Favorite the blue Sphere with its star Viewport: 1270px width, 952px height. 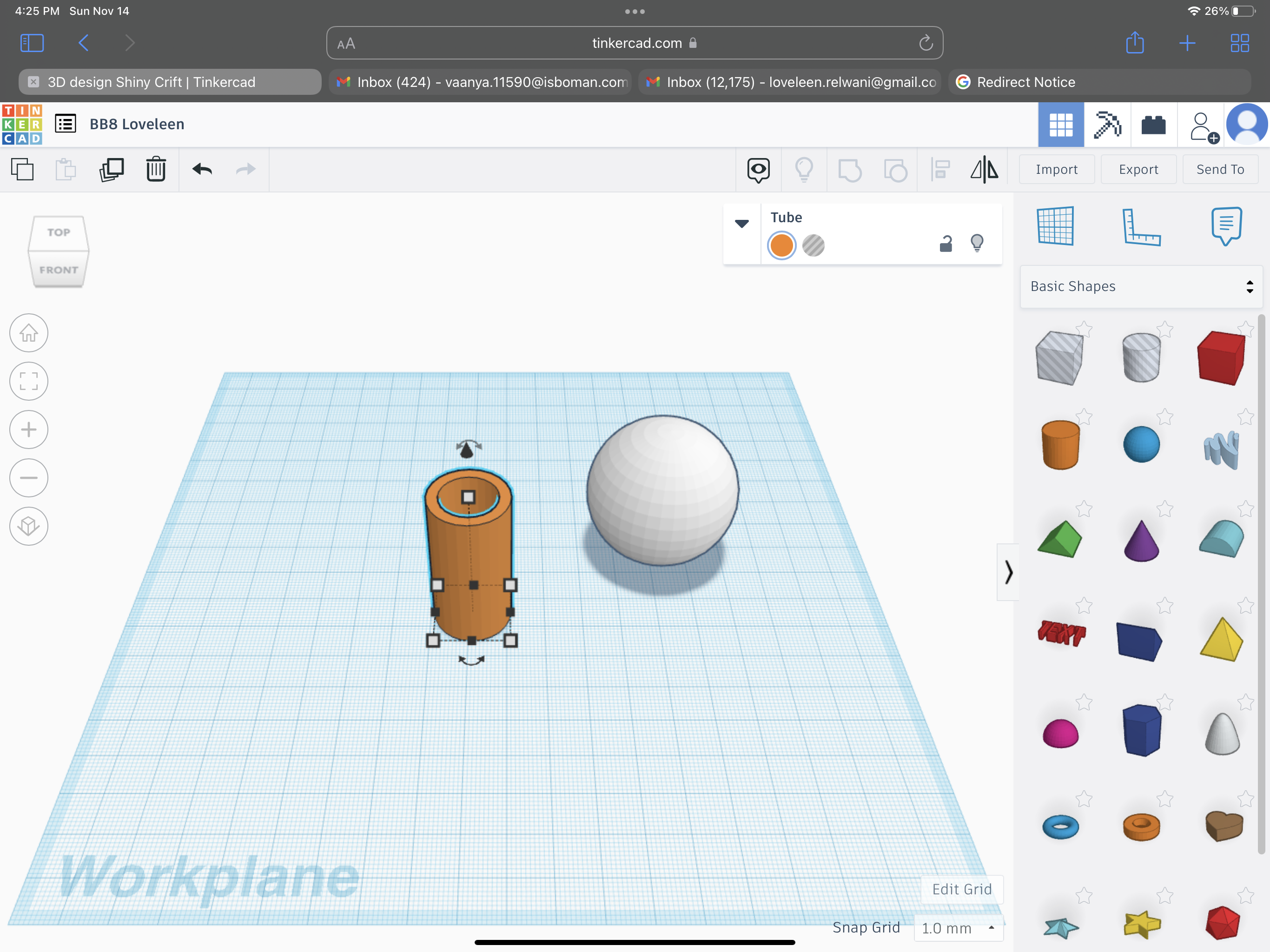1164,416
